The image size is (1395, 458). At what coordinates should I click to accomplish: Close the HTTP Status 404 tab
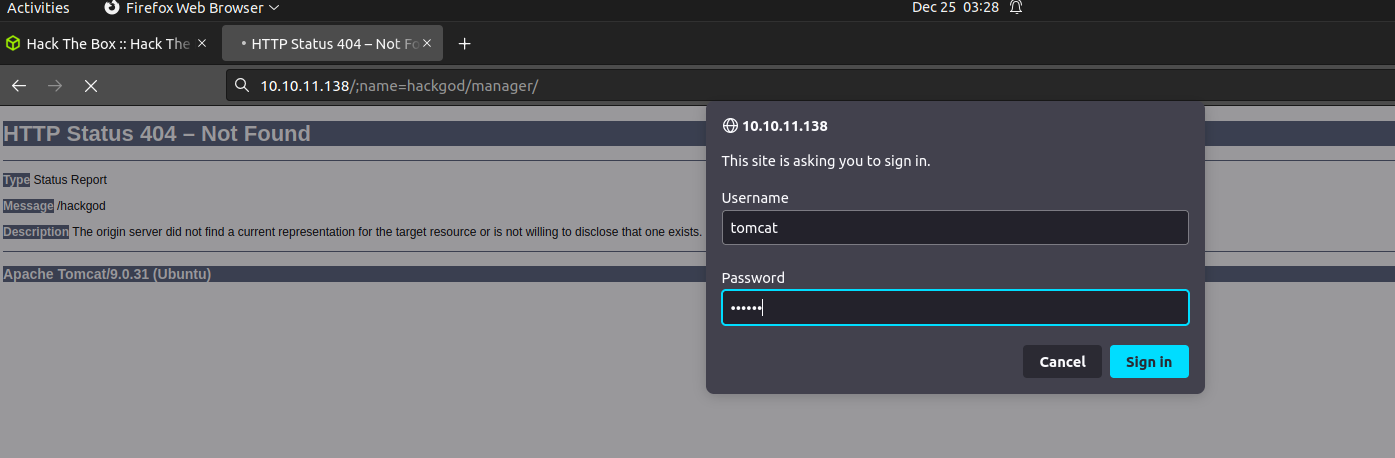[x=428, y=44]
